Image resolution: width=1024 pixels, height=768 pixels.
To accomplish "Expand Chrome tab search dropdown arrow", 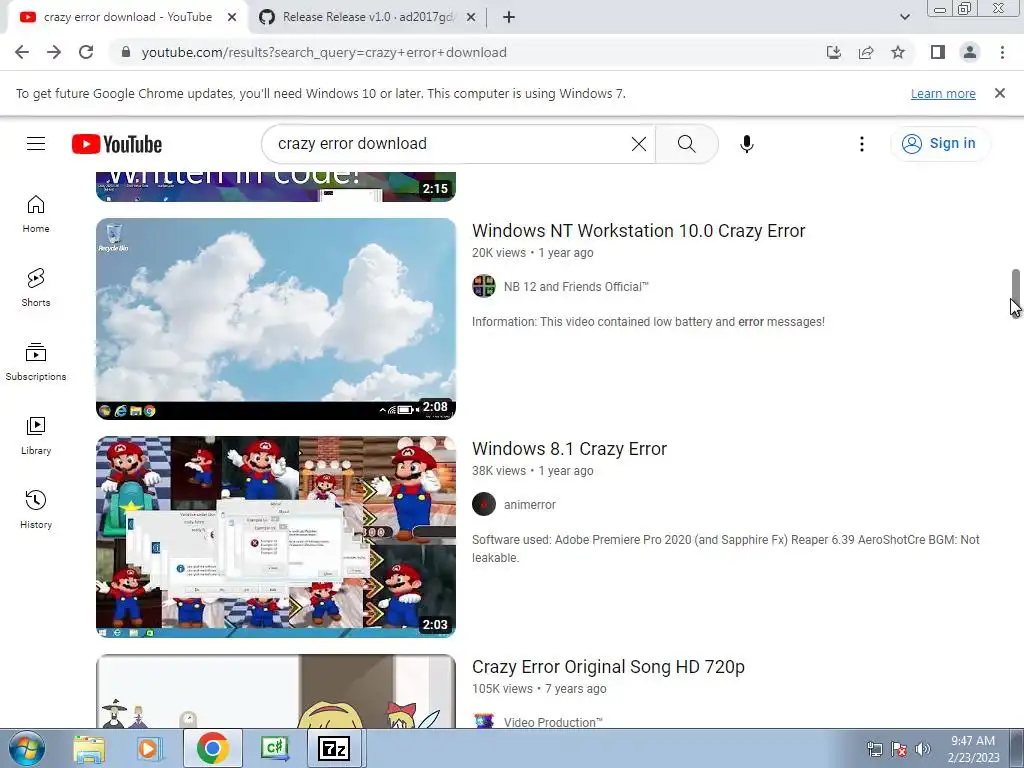I will [904, 17].
